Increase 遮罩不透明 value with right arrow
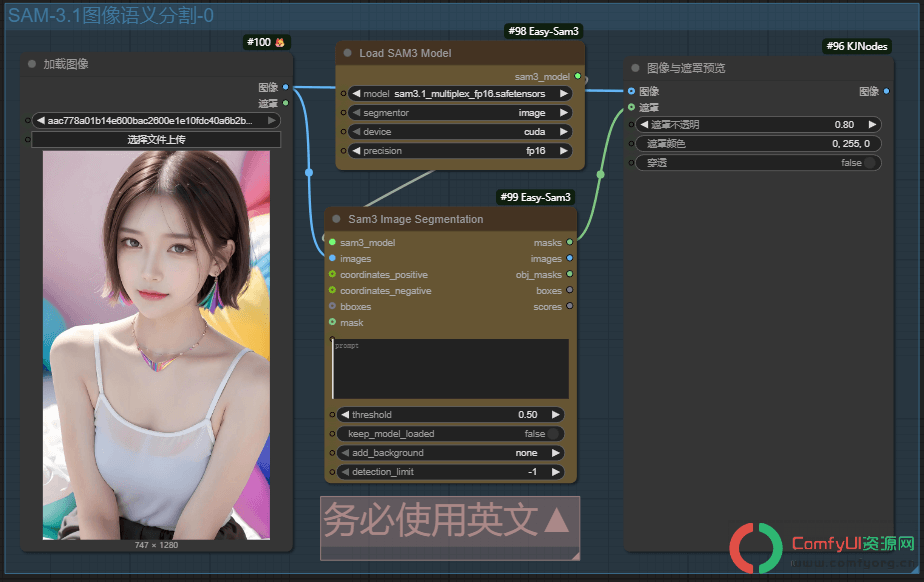This screenshot has width=924, height=582. pos(873,124)
